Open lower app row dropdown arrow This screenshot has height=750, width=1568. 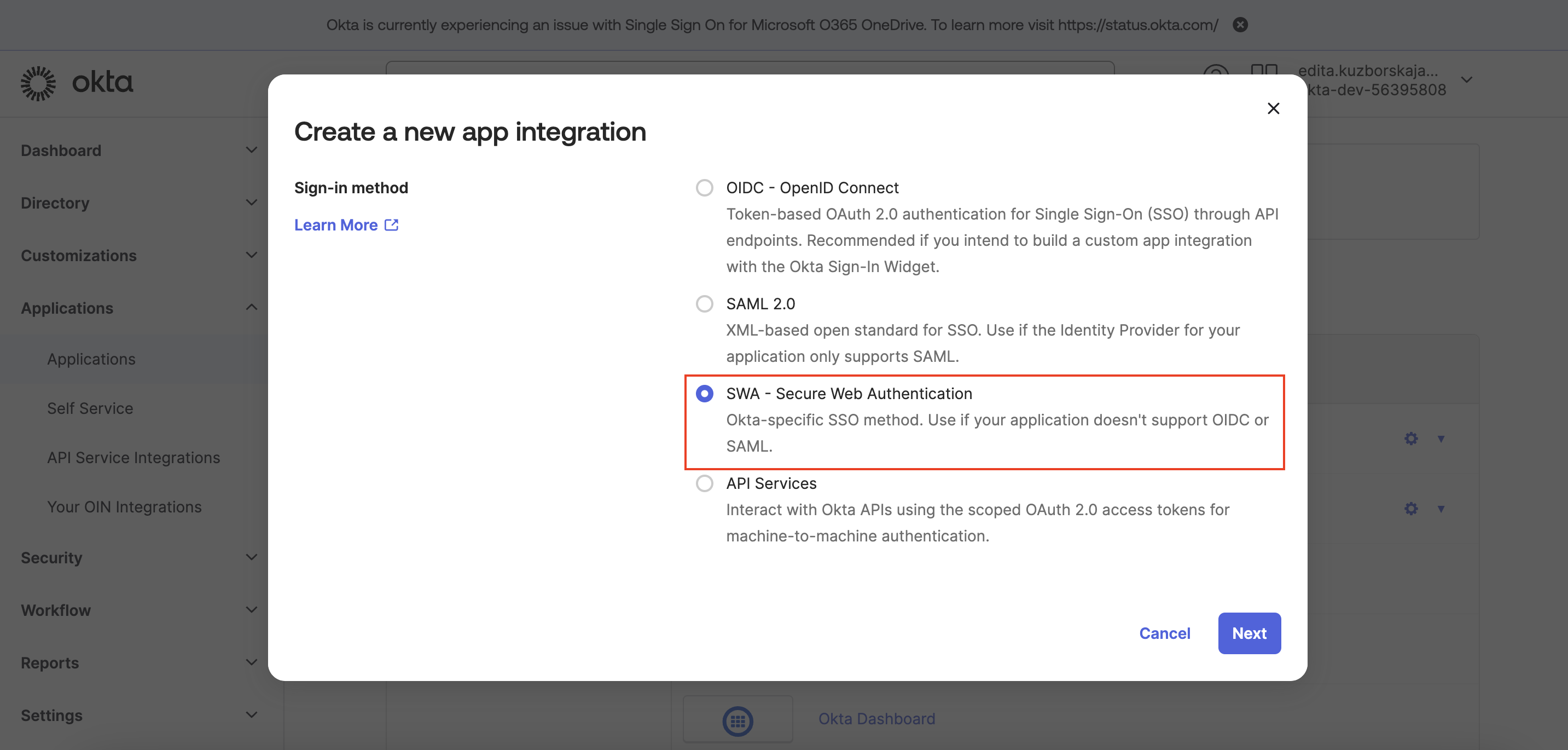pyautogui.click(x=1441, y=509)
